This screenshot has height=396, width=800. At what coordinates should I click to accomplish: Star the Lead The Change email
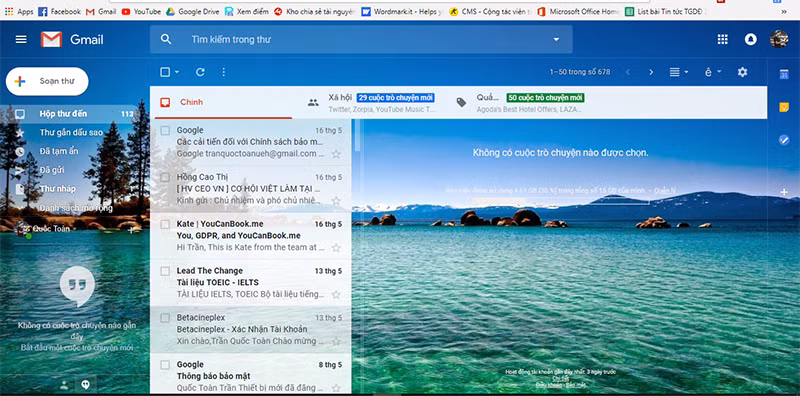336,294
